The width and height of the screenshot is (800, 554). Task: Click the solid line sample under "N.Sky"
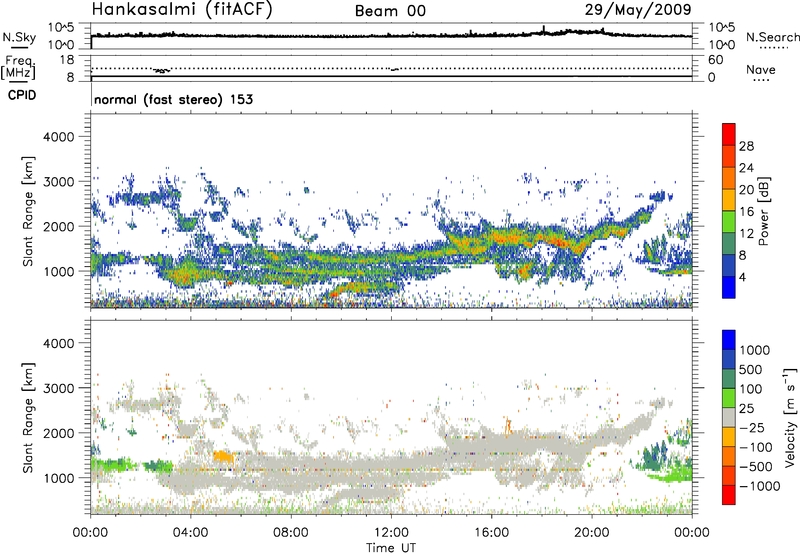pos(19,48)
